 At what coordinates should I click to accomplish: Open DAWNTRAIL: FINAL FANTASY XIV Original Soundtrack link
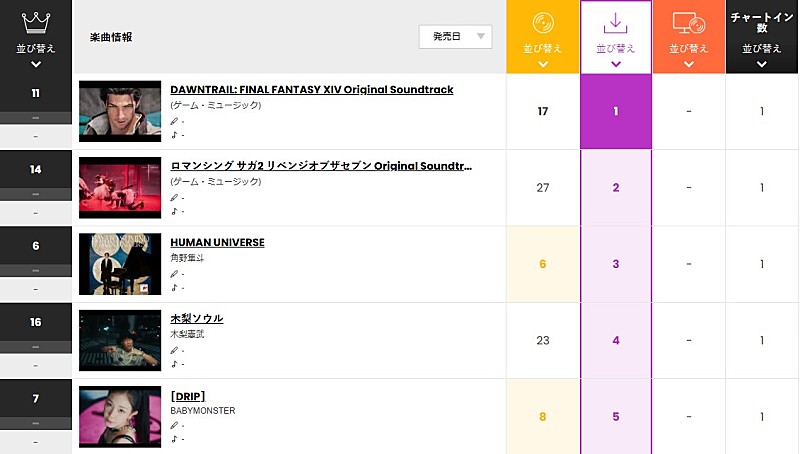tap(311, 90)
